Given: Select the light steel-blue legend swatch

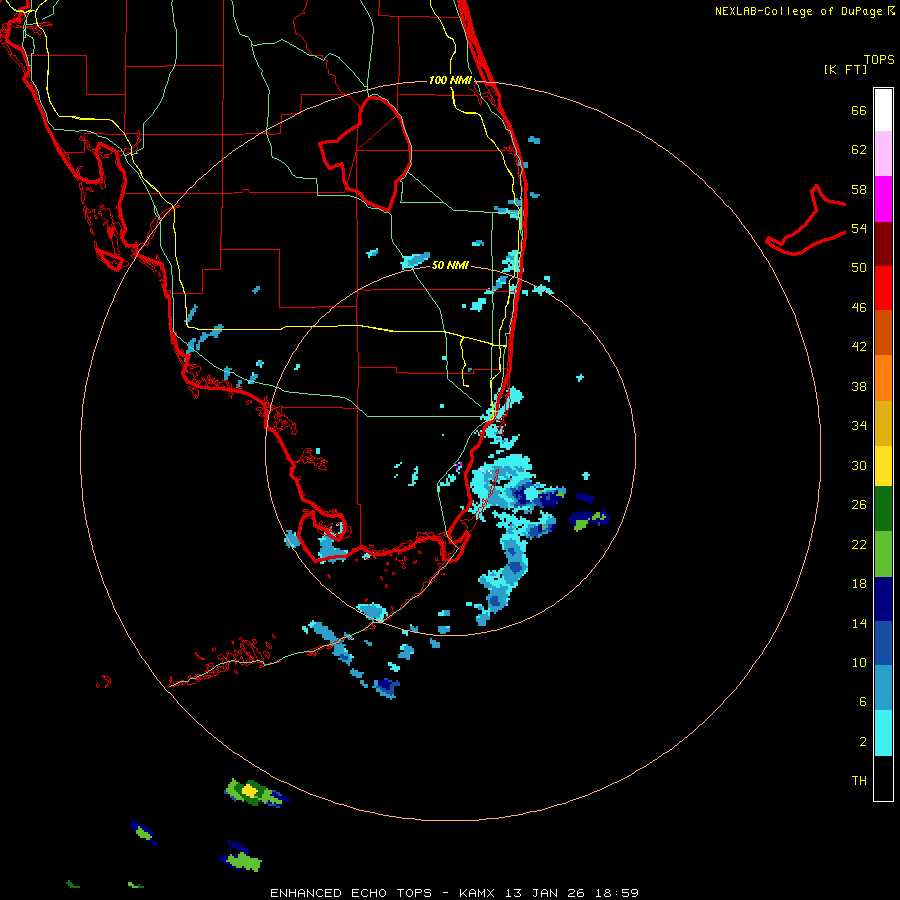Looking at the screenshot, I should click(x=883, y=688).
